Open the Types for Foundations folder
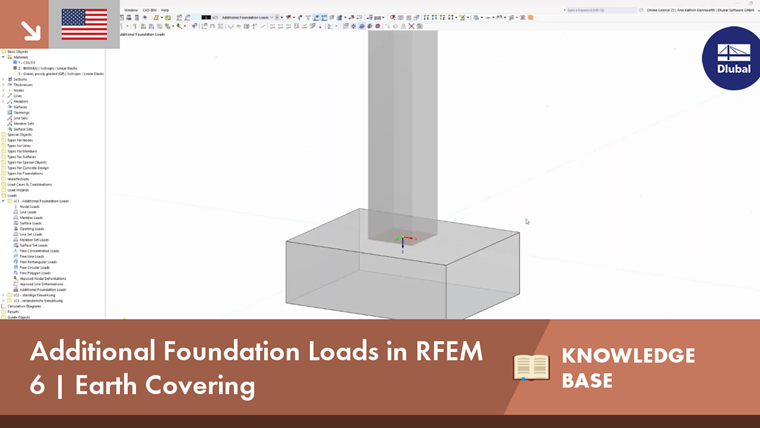 click(x=25, y=174)
